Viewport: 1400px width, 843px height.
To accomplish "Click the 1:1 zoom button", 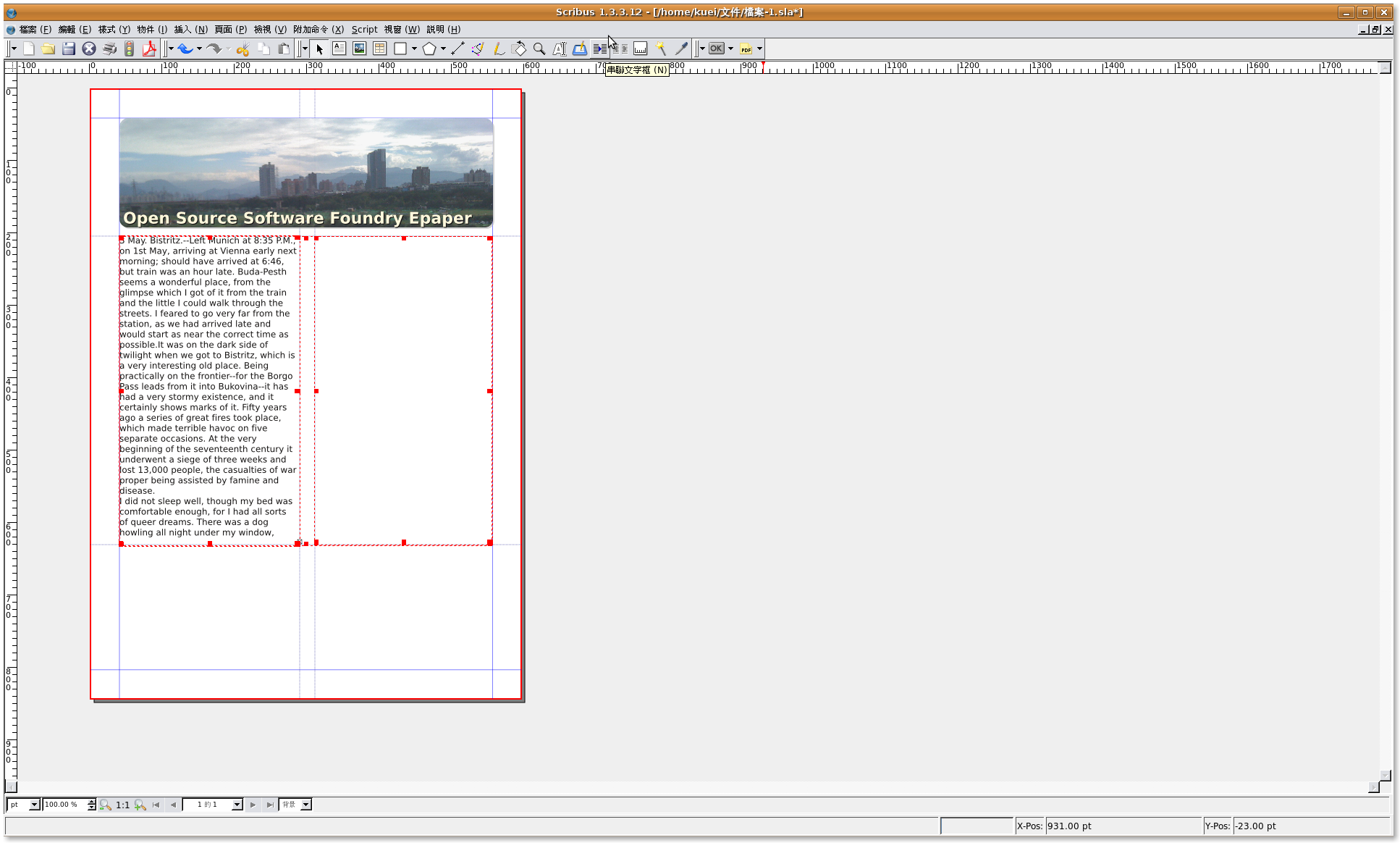I will [x=122, y=805].
